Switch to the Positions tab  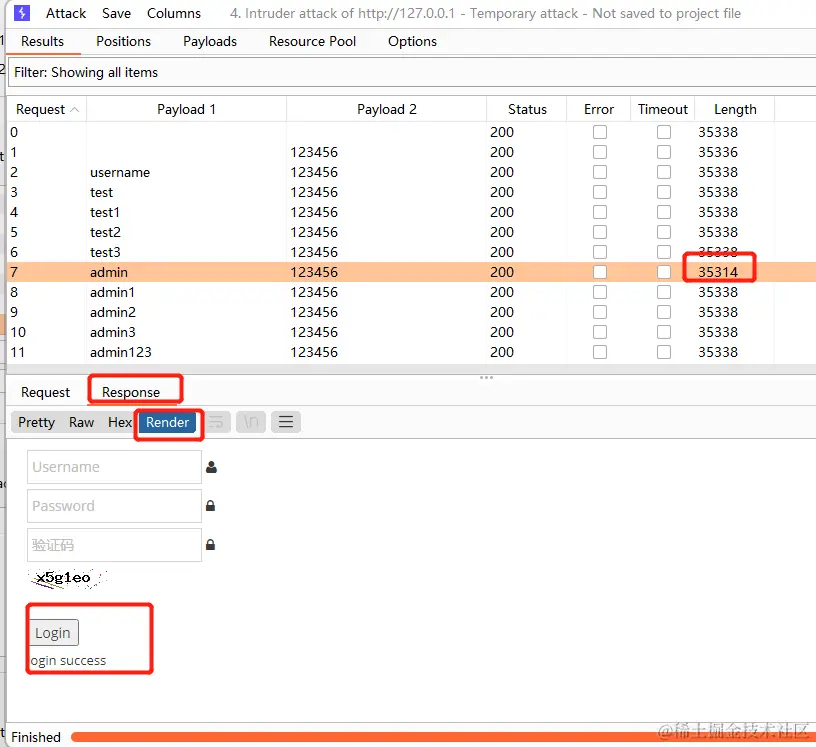123,41
